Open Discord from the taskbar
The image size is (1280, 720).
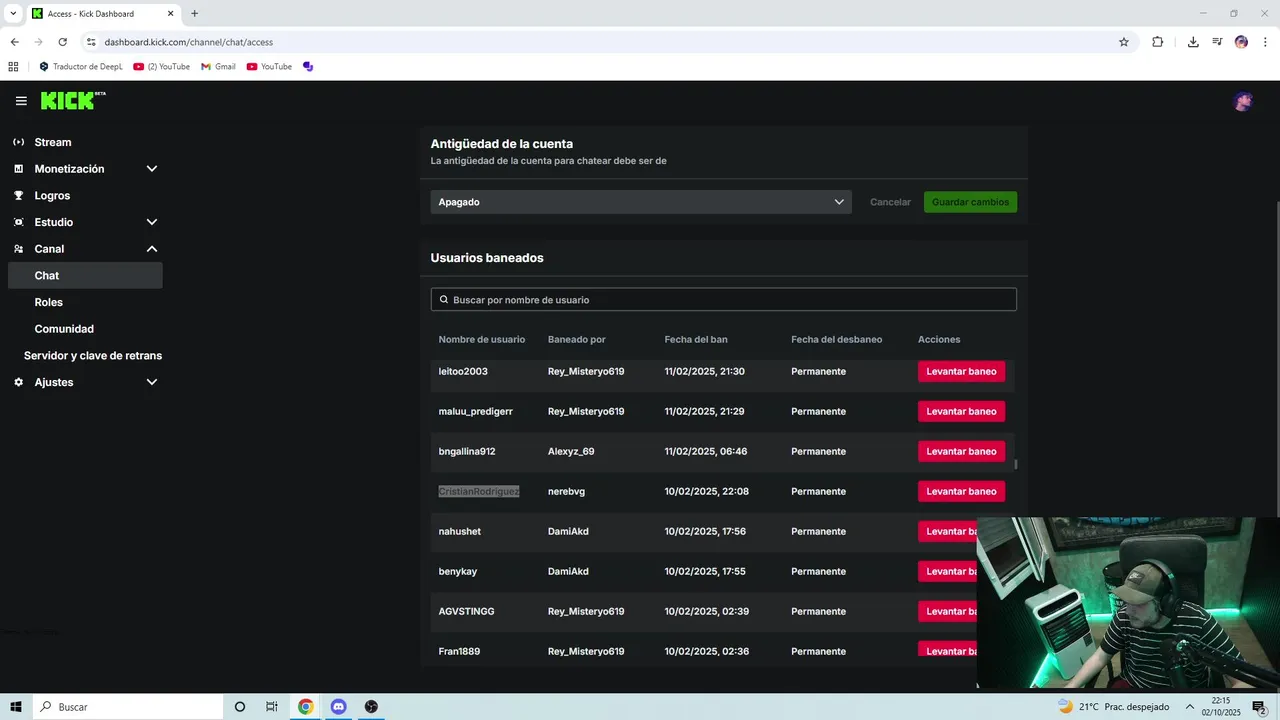tap(338, 707)
